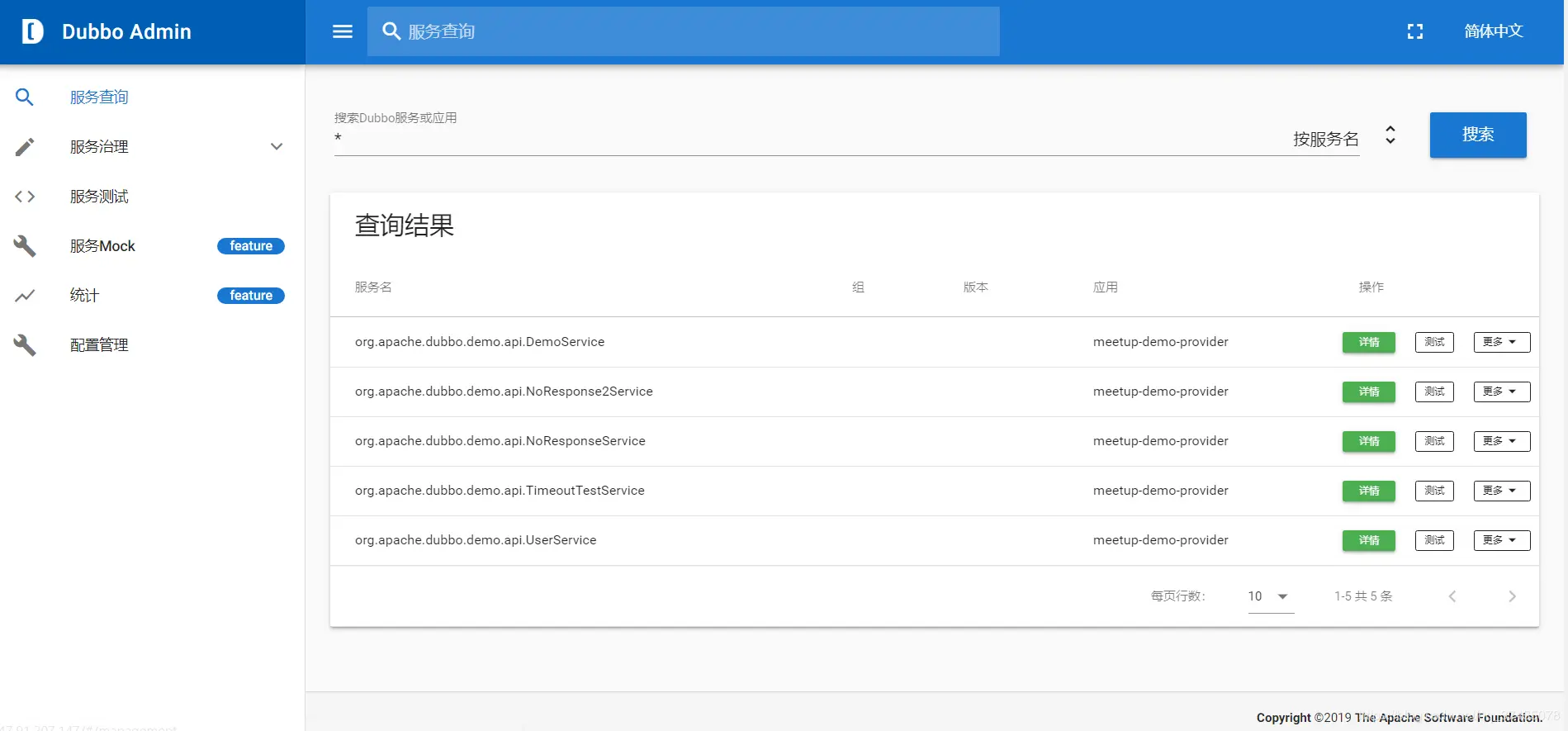Open the 按服务名 search type selector

click(1344, 139)
